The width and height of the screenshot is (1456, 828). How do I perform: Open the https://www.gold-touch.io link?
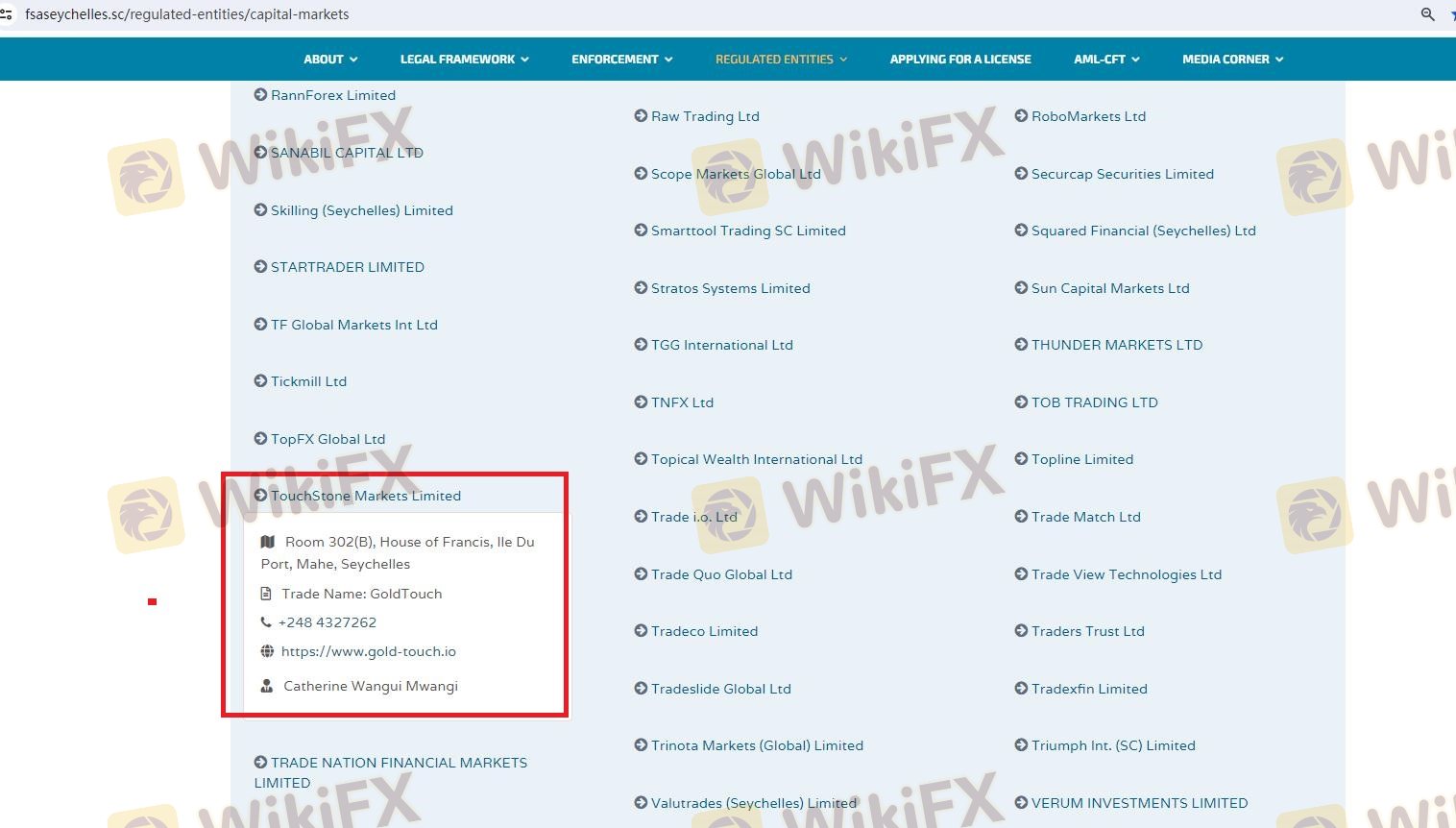click(368, 651)
